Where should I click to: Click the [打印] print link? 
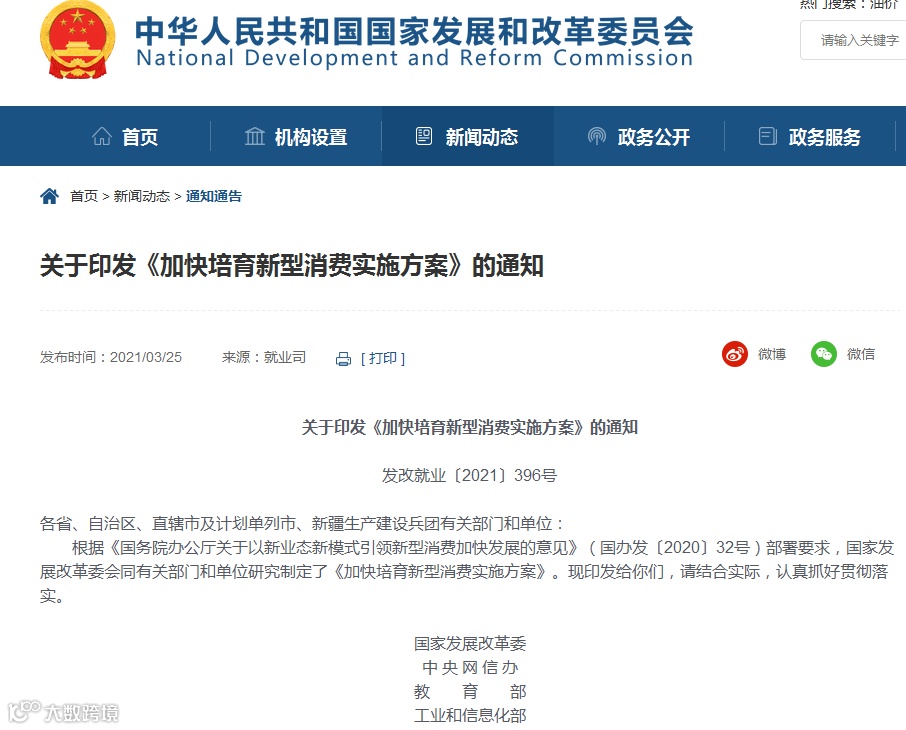(383, 358)
